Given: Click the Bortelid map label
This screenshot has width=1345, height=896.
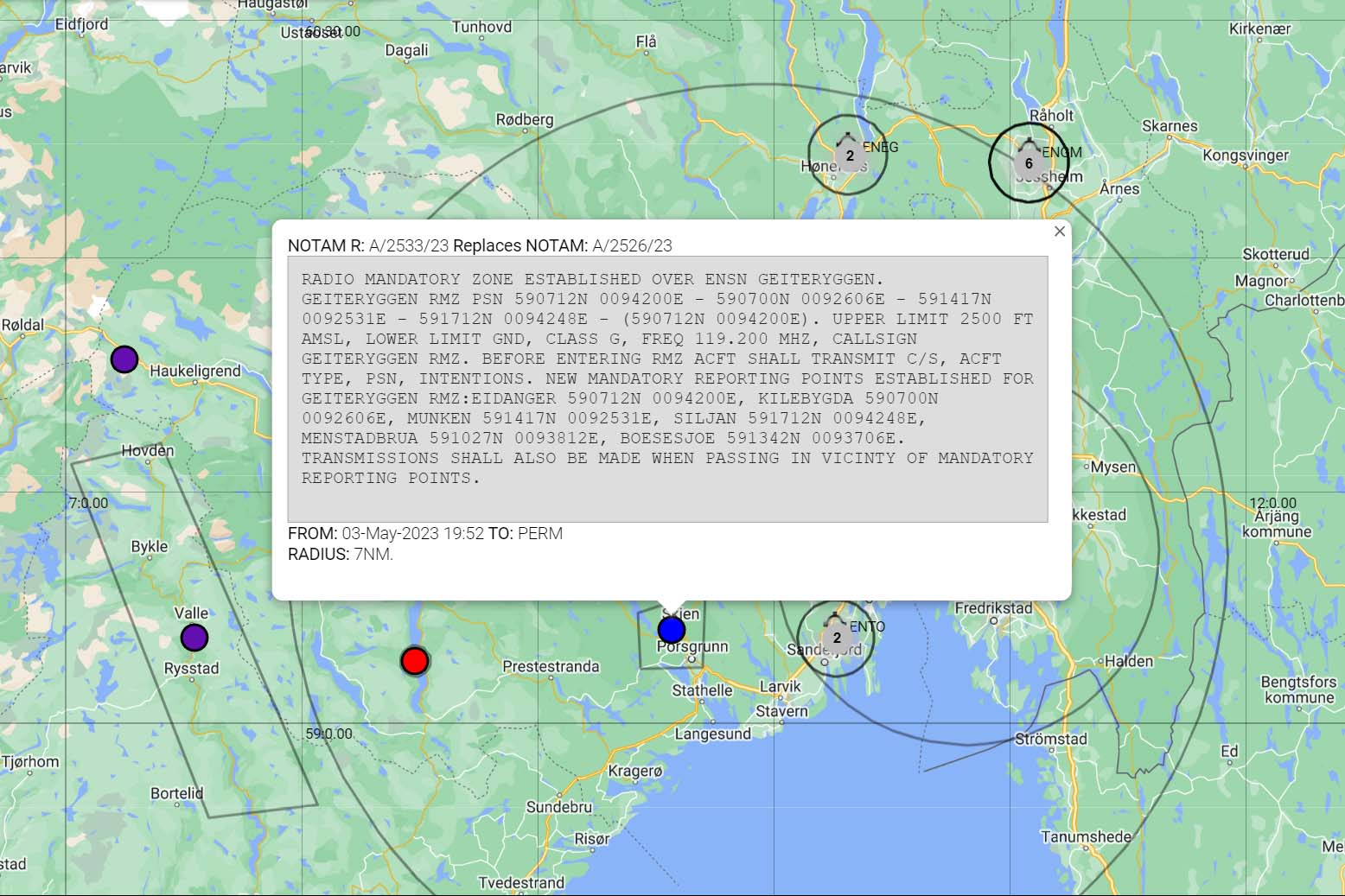Looking at the screenshot, I should tap(177, 793).
